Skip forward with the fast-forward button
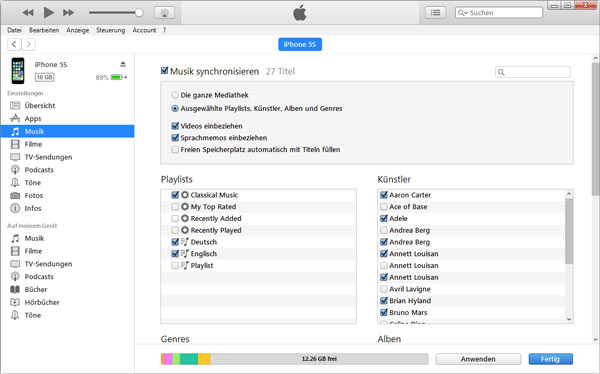 pyautogui.click(x=68, y=13)
